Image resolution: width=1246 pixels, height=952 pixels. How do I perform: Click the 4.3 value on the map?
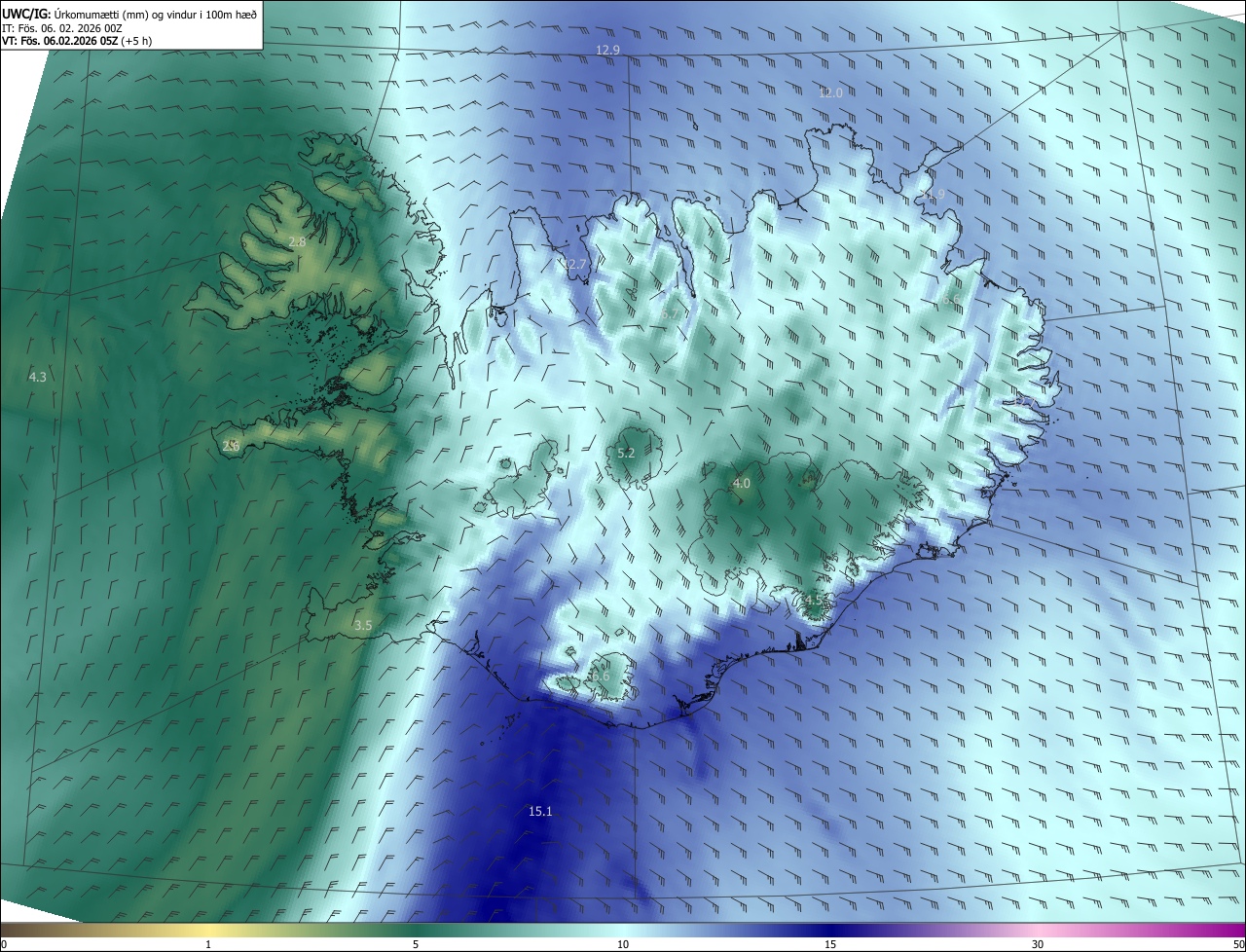pos(37,376)
